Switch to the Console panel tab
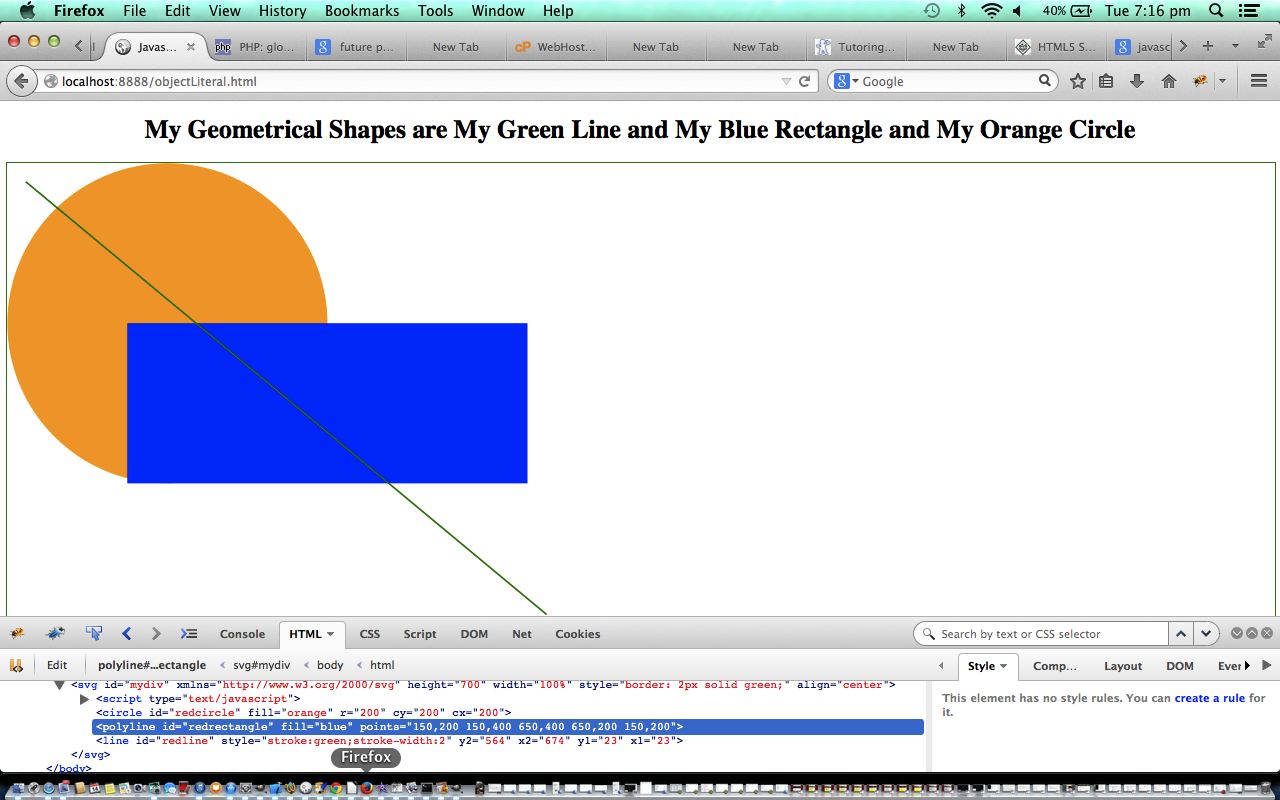The image size is (1280, 800). point(242,634)
